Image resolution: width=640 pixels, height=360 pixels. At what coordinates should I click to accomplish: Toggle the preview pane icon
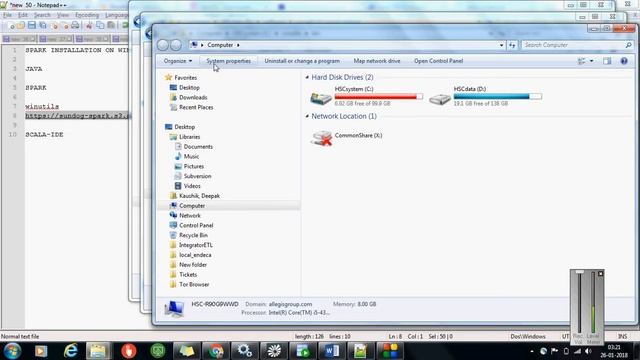click(607, 61)
